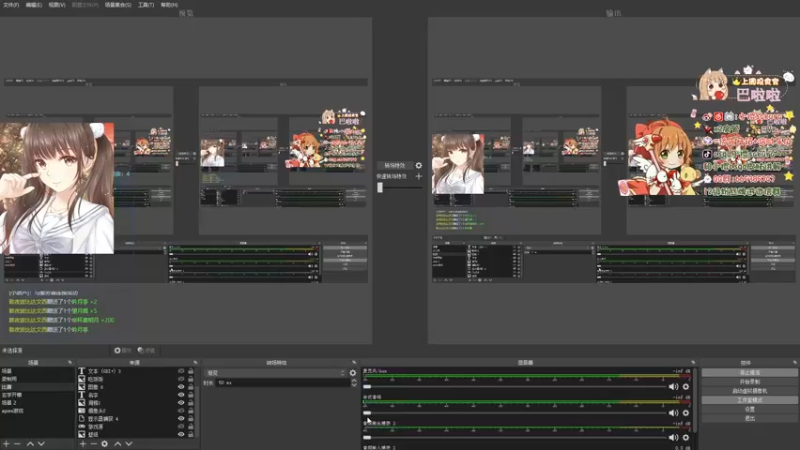
Task: Toggle the 工作室模式 button
Action: [x=749, y=400]
